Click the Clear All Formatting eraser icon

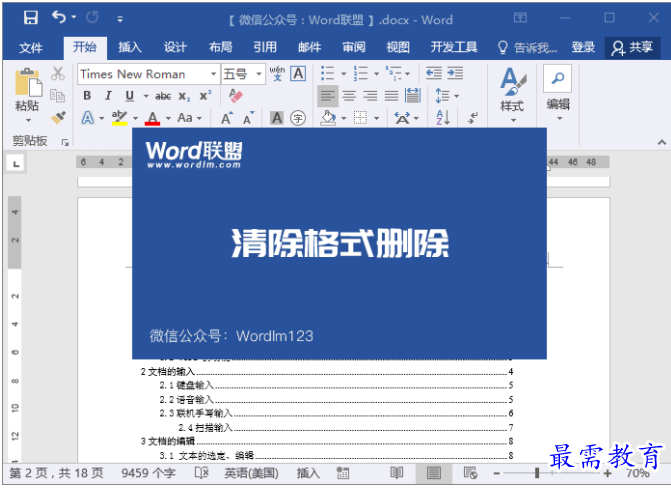[235, 95]
